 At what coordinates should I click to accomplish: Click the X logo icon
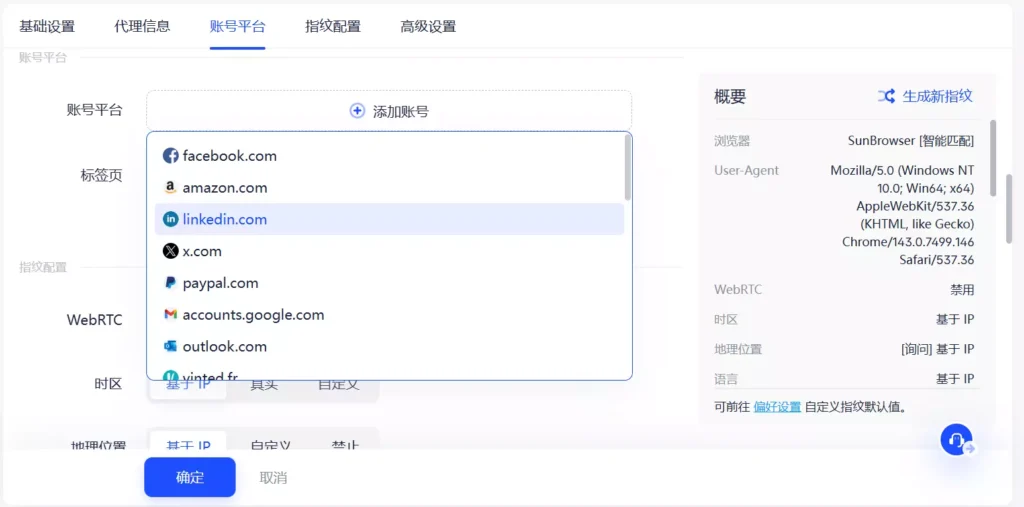point(170,251)
